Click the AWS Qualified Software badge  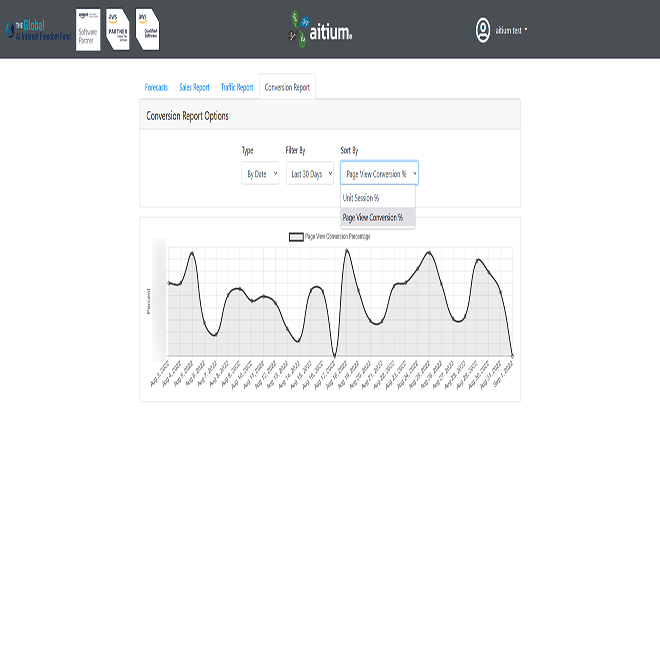[147, 29]
